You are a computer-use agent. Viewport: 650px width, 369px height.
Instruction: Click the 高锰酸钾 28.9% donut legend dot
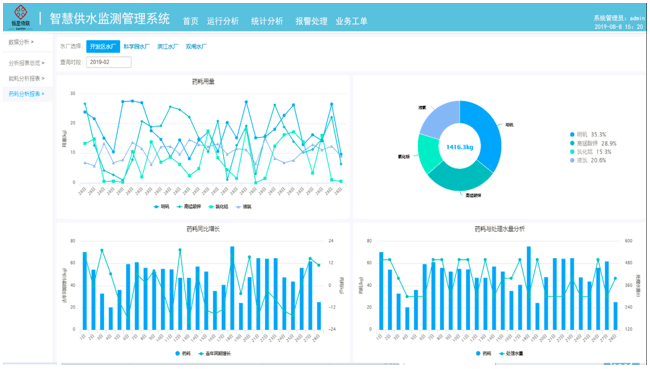click(572, 143)
